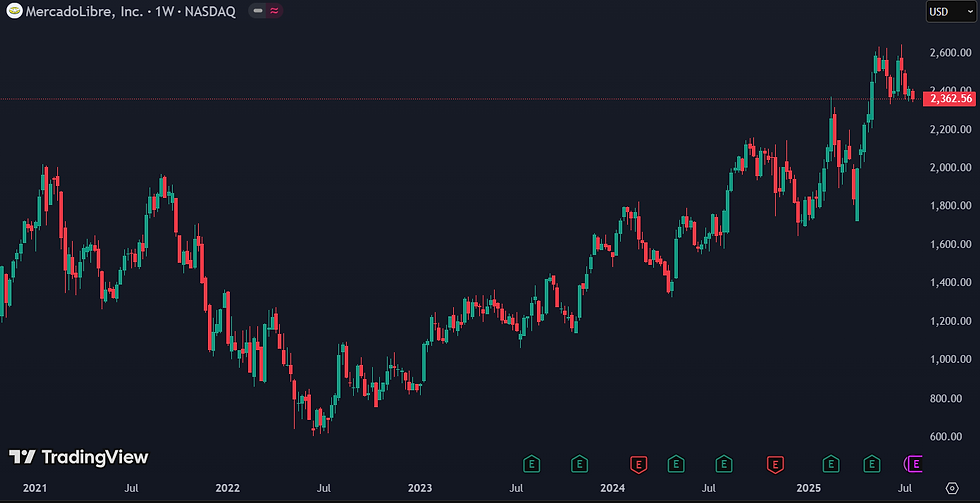Click the 2,600.00 price axis label

(x=951, y=53)
